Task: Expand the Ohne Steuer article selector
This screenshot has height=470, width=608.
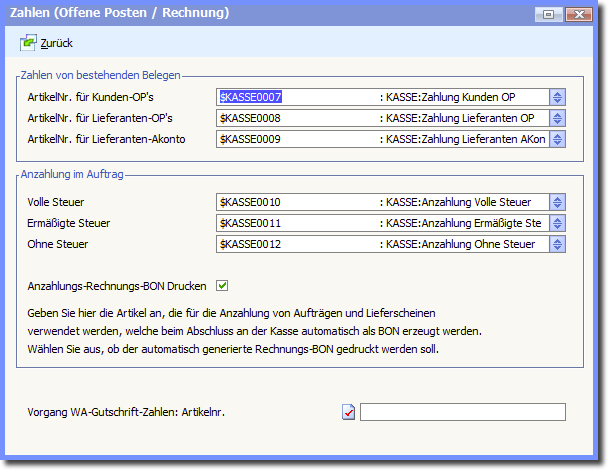Action: 558,244
